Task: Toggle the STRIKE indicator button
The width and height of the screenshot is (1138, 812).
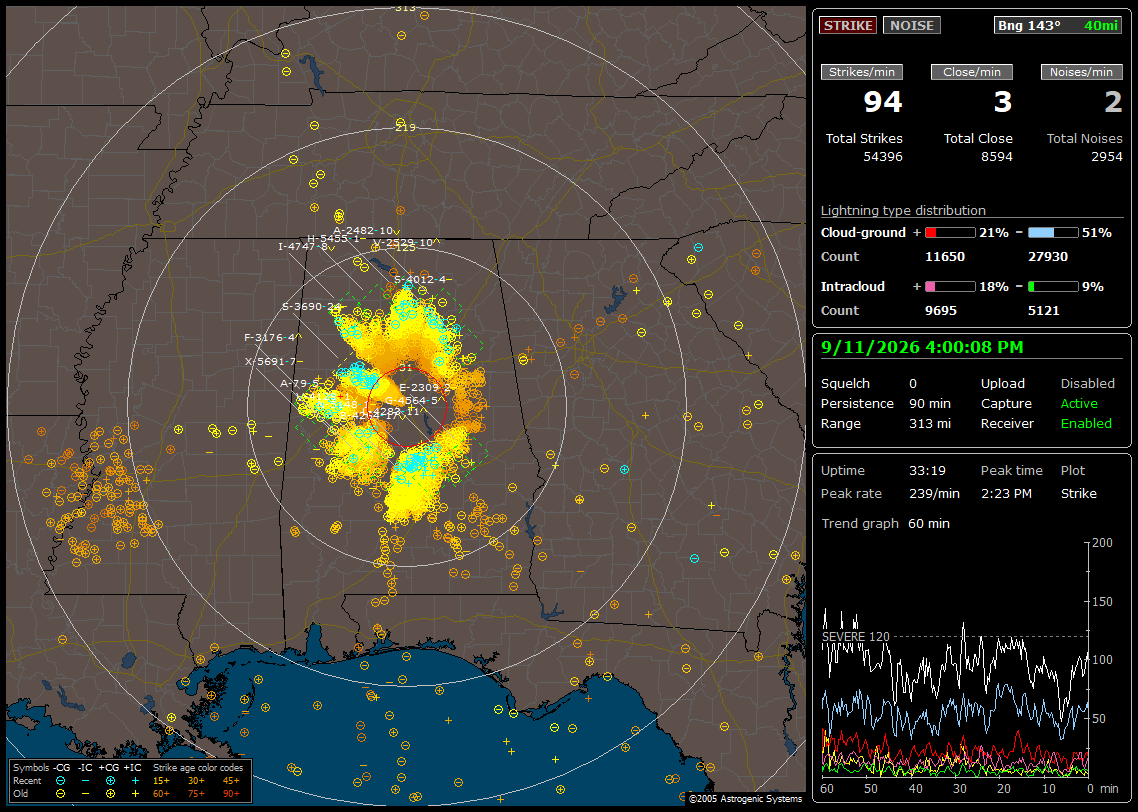Action: pos(848,25)
